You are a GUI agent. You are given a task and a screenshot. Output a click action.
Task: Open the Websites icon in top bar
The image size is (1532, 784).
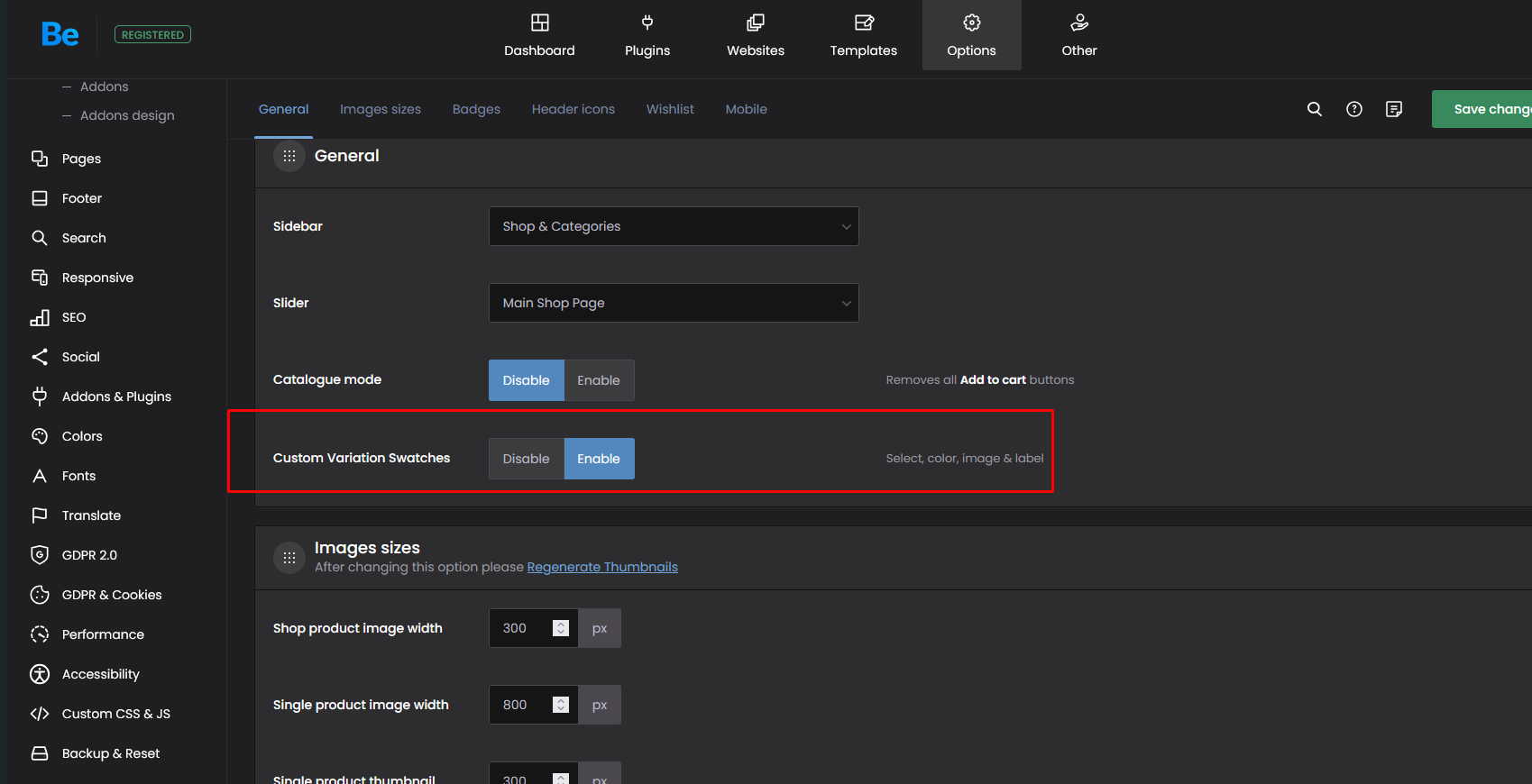[x=756, y=23]
